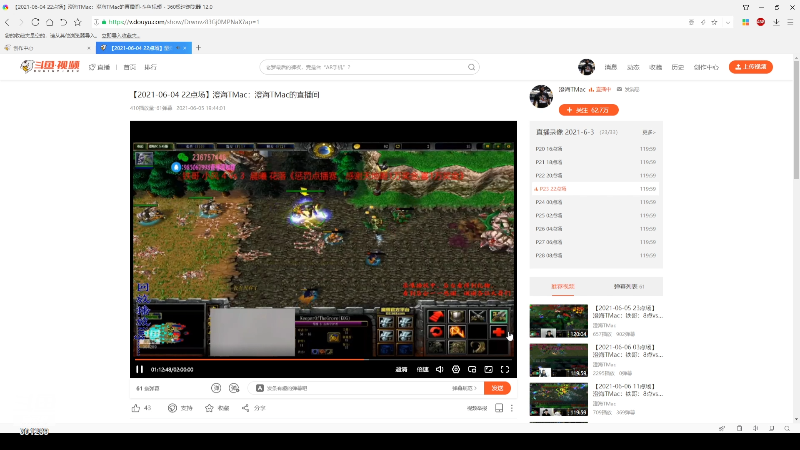800x450 pixels.
Task: Enable picture-in-picture mini player icon
Action: pyautogui.click(x=472, y=369)
